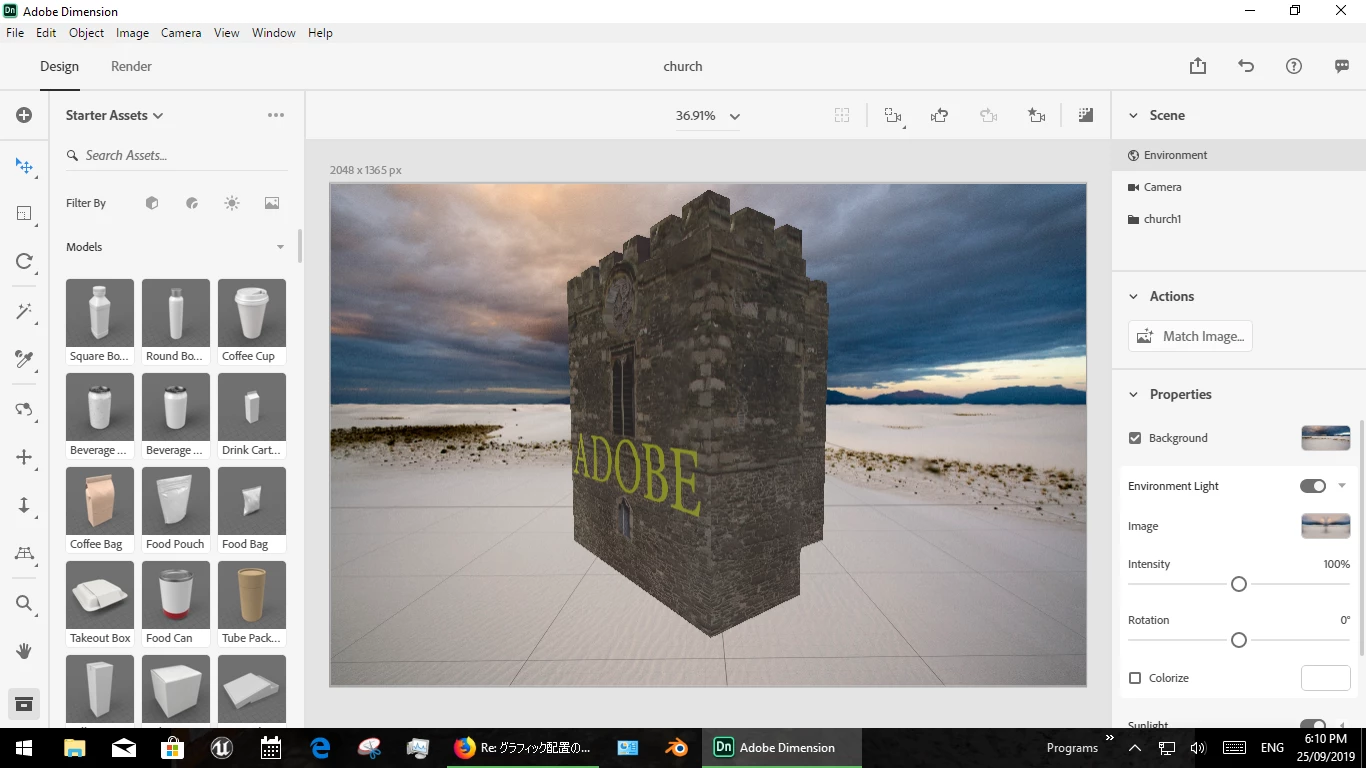Select the Orbit camera tool
1366x768 pixels.
[24, 409]
